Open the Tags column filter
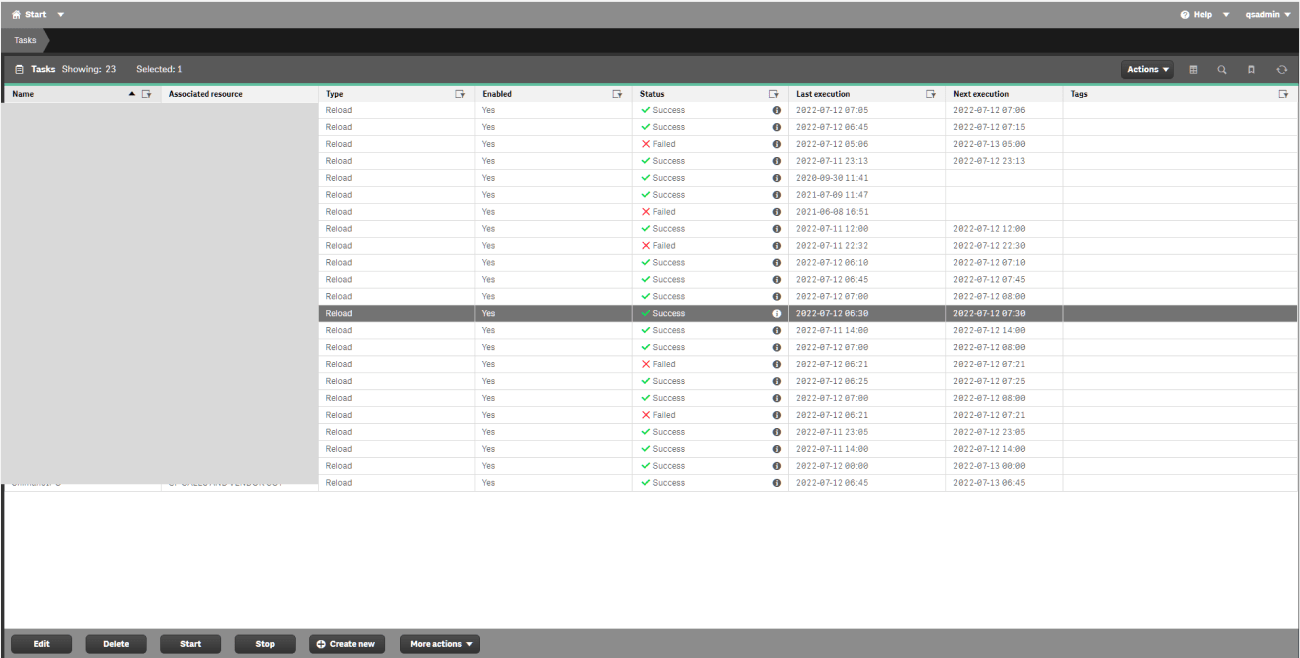 pos(1283,93)
